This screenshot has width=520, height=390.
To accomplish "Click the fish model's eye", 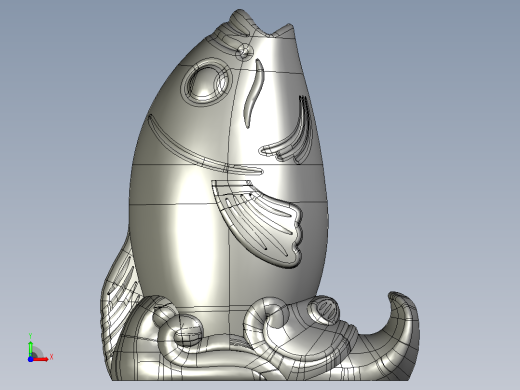I will pos(206,81).
